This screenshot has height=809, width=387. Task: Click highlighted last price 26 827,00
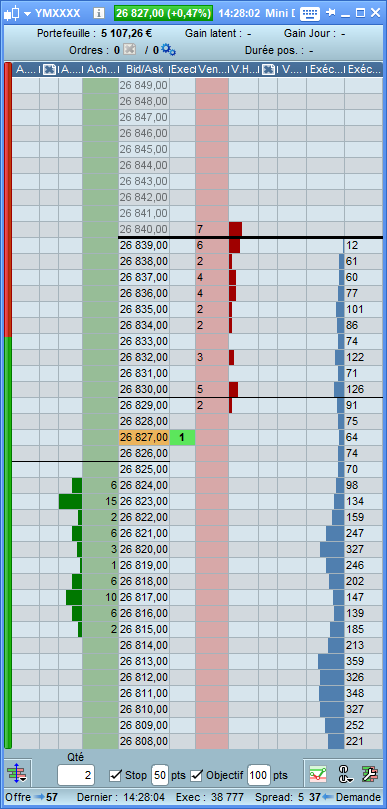(144, 437)
